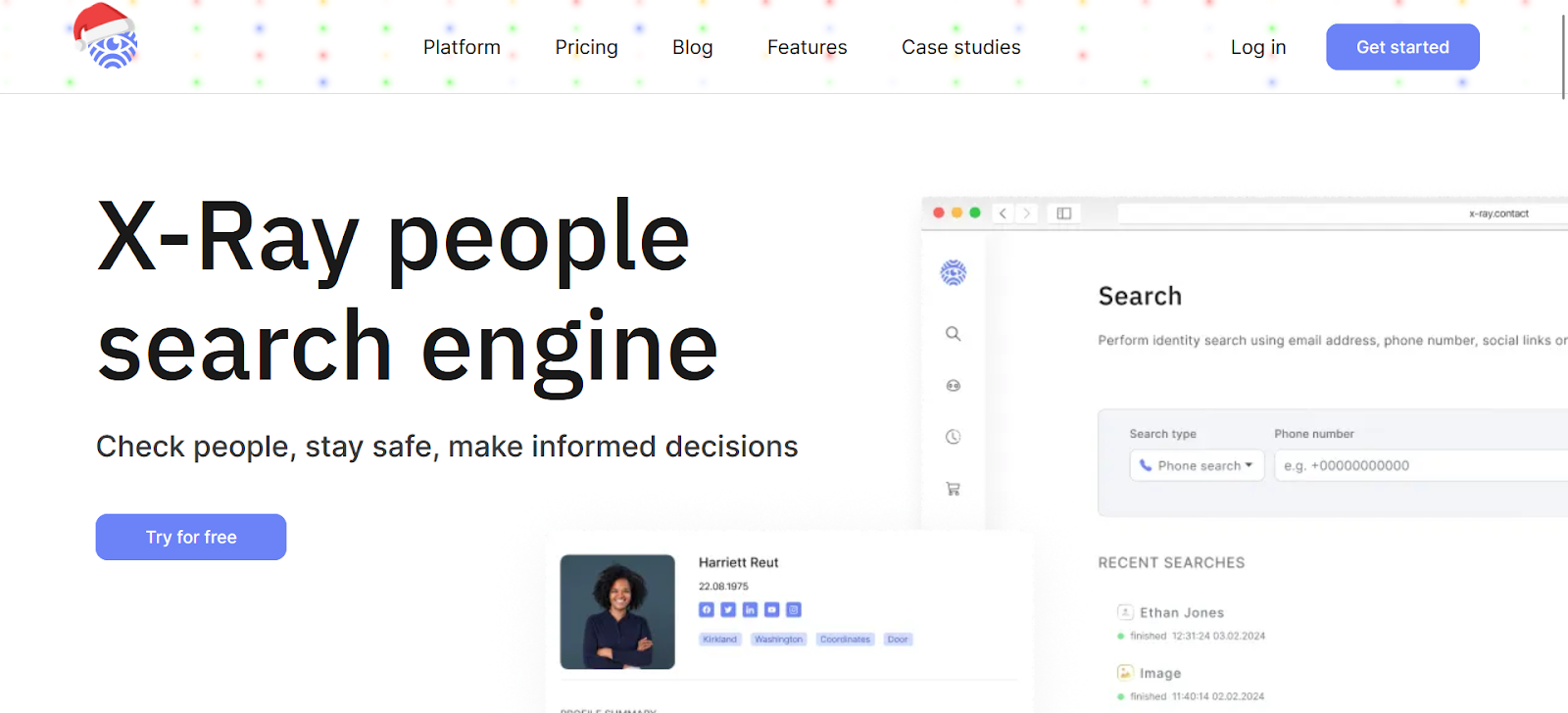Image resolution: width=1568 pixels, height=713 pixels.
Task: Click the magnifier search icon in sidebar
Action: pos(953,334)
